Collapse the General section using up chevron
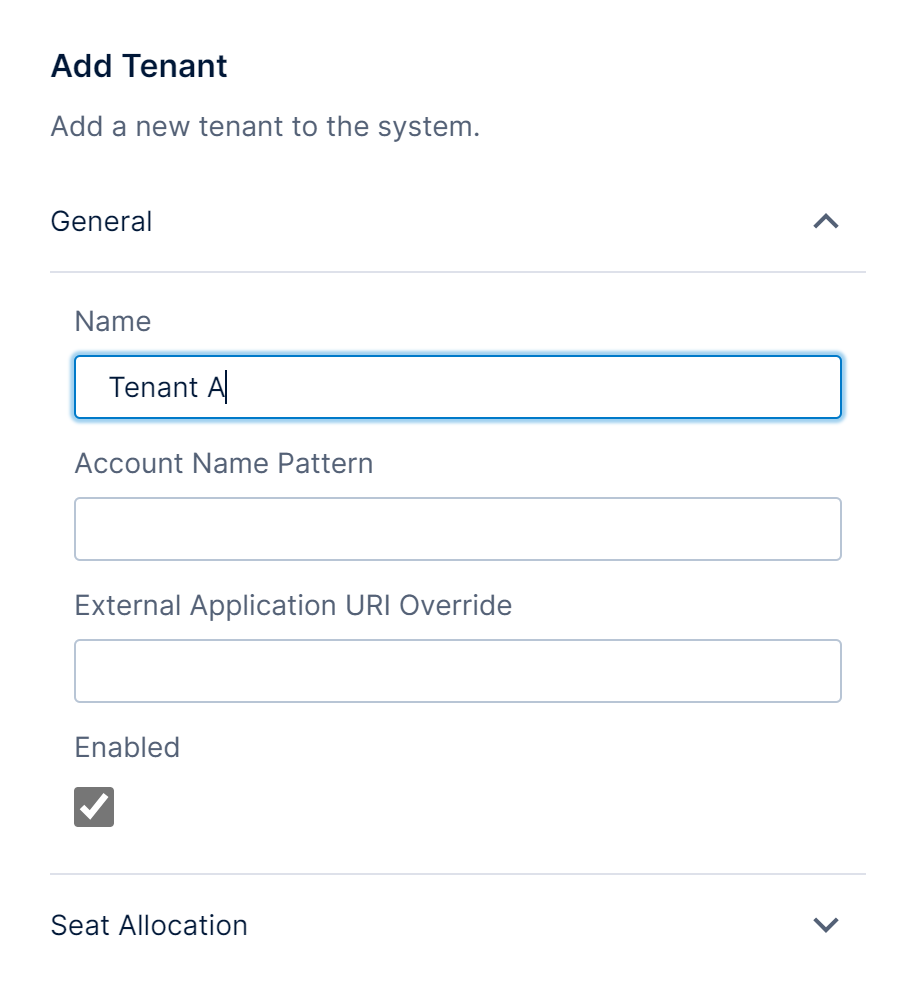The height and width of the screenshot is (987, 924). (x=825, y=221)
